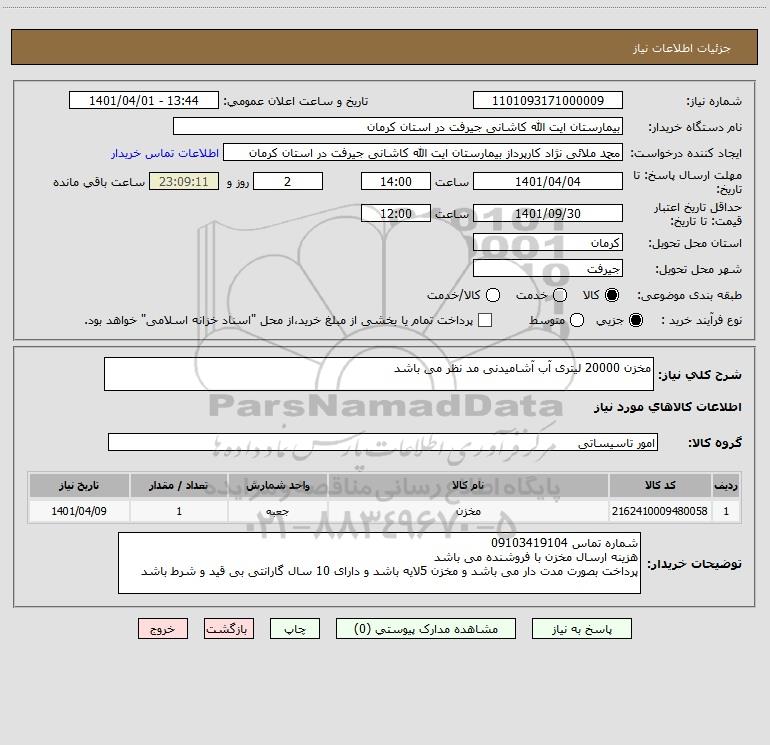Click the نام کالا column header

(468, 485)
